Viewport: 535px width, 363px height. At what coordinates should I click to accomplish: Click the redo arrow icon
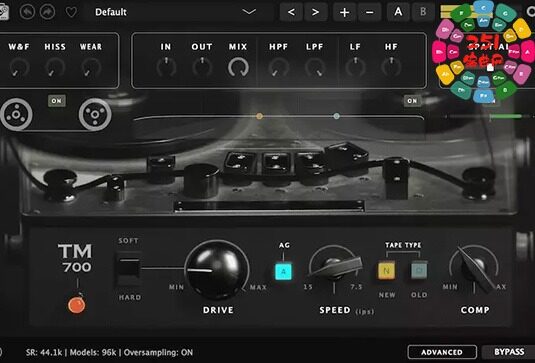(47, 12)
